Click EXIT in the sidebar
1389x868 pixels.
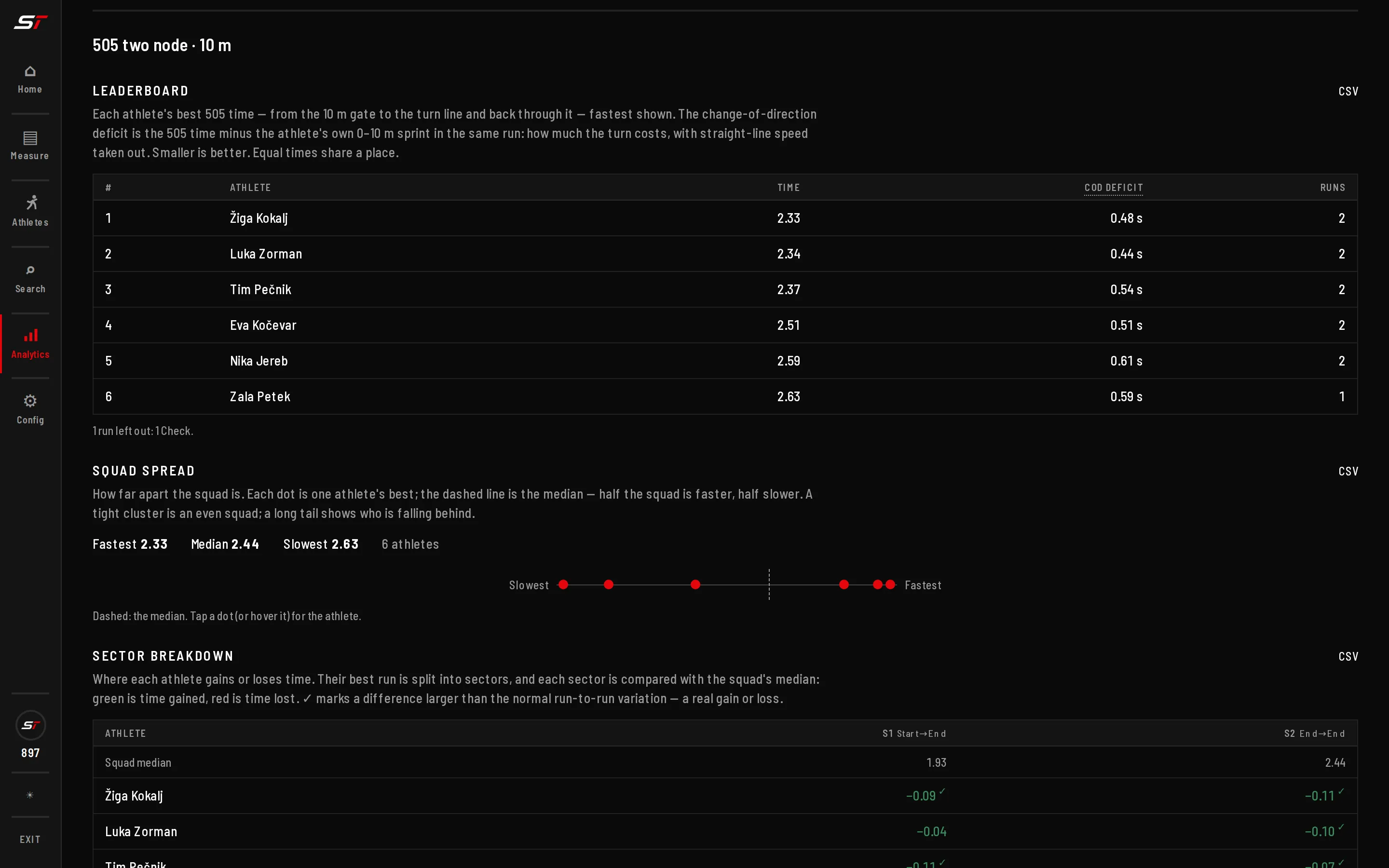coord(30,839)
